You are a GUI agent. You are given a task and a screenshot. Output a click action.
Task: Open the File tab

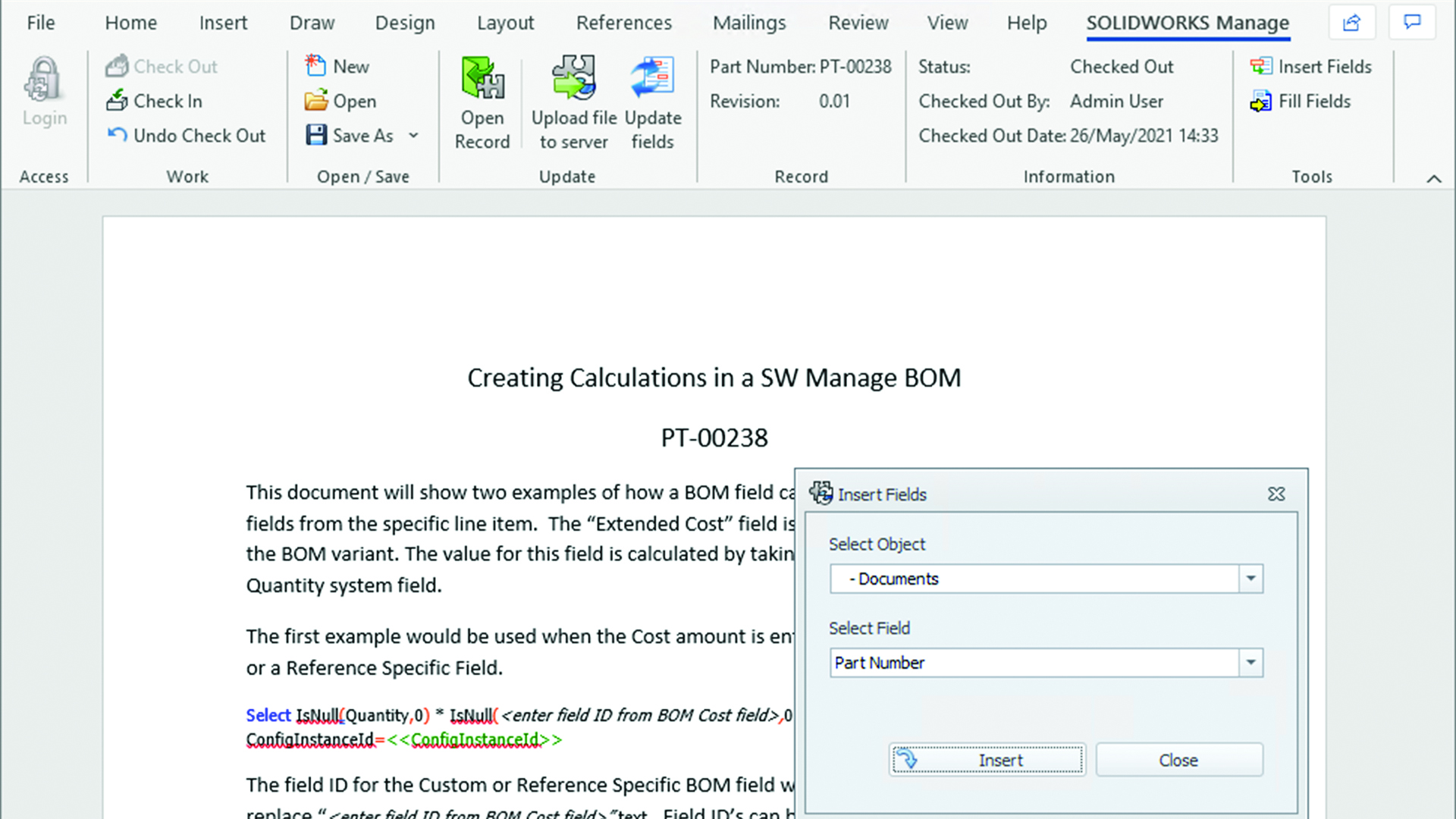pos(41,23)
